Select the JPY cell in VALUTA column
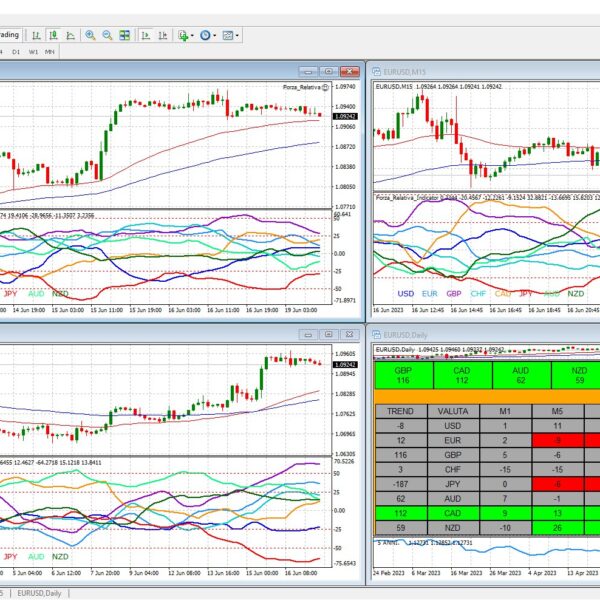 (x=453, y=484)
